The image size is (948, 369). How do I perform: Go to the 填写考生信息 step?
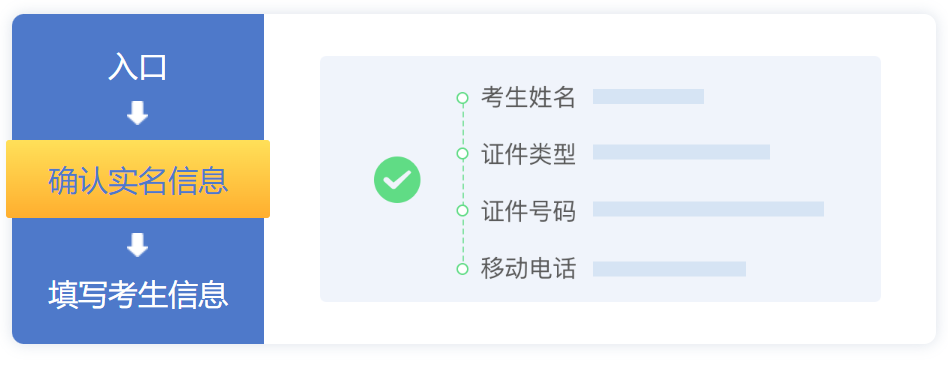(x=138, y=295)
